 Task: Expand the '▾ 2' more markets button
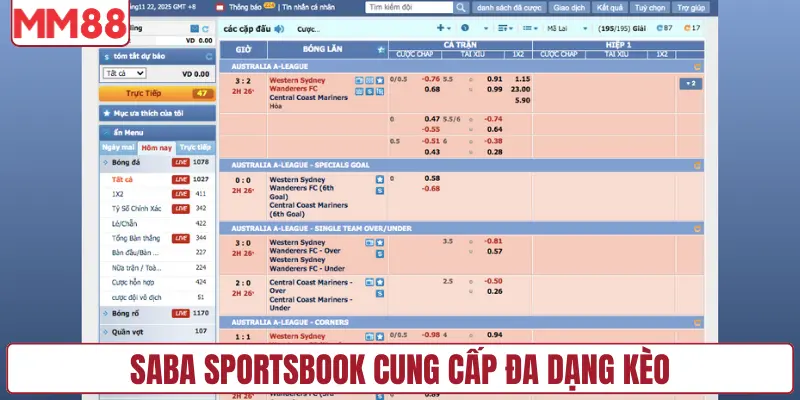[x=691, y=84]
